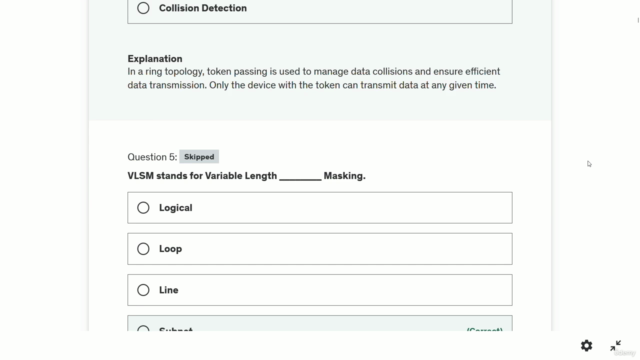The image size is (640, 360).
Task: Click the Loop answer label
Action: click(171, 249)
